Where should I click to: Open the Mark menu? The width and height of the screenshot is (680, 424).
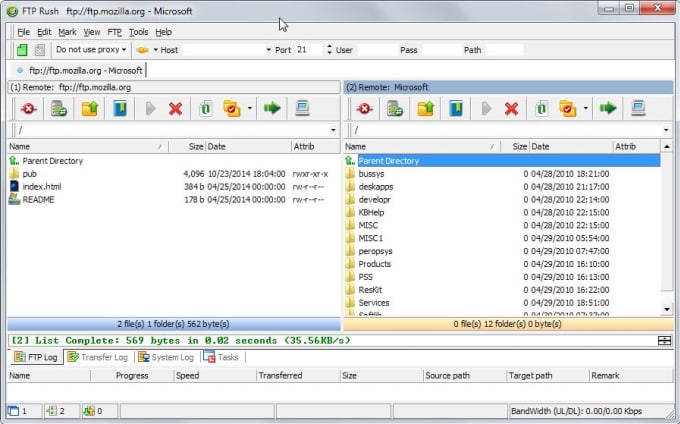coord(67,32)
